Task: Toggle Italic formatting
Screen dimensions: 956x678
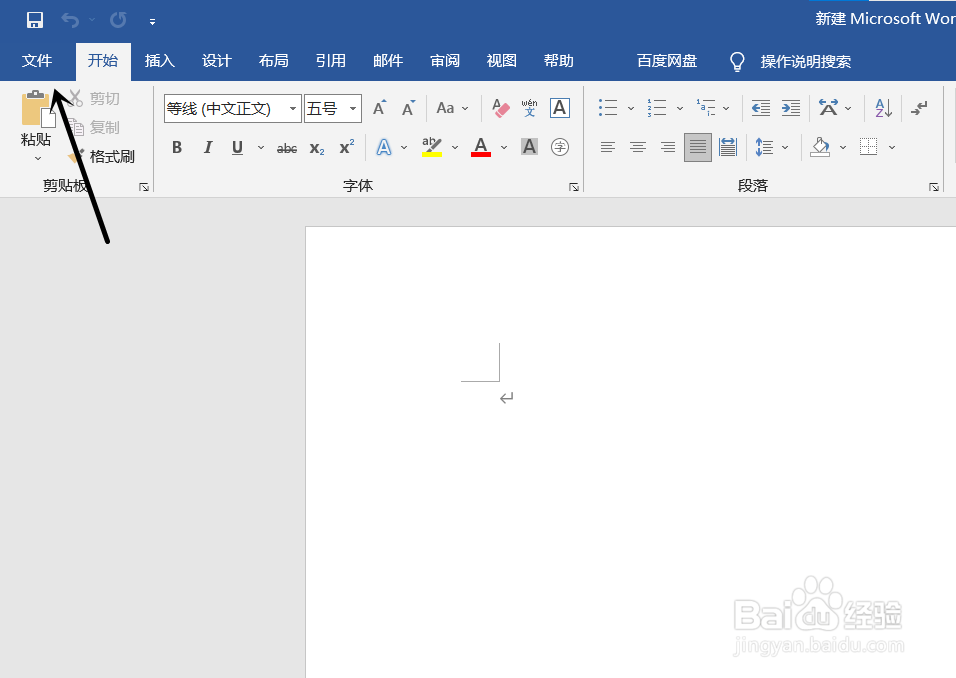Action: point(208,147)
